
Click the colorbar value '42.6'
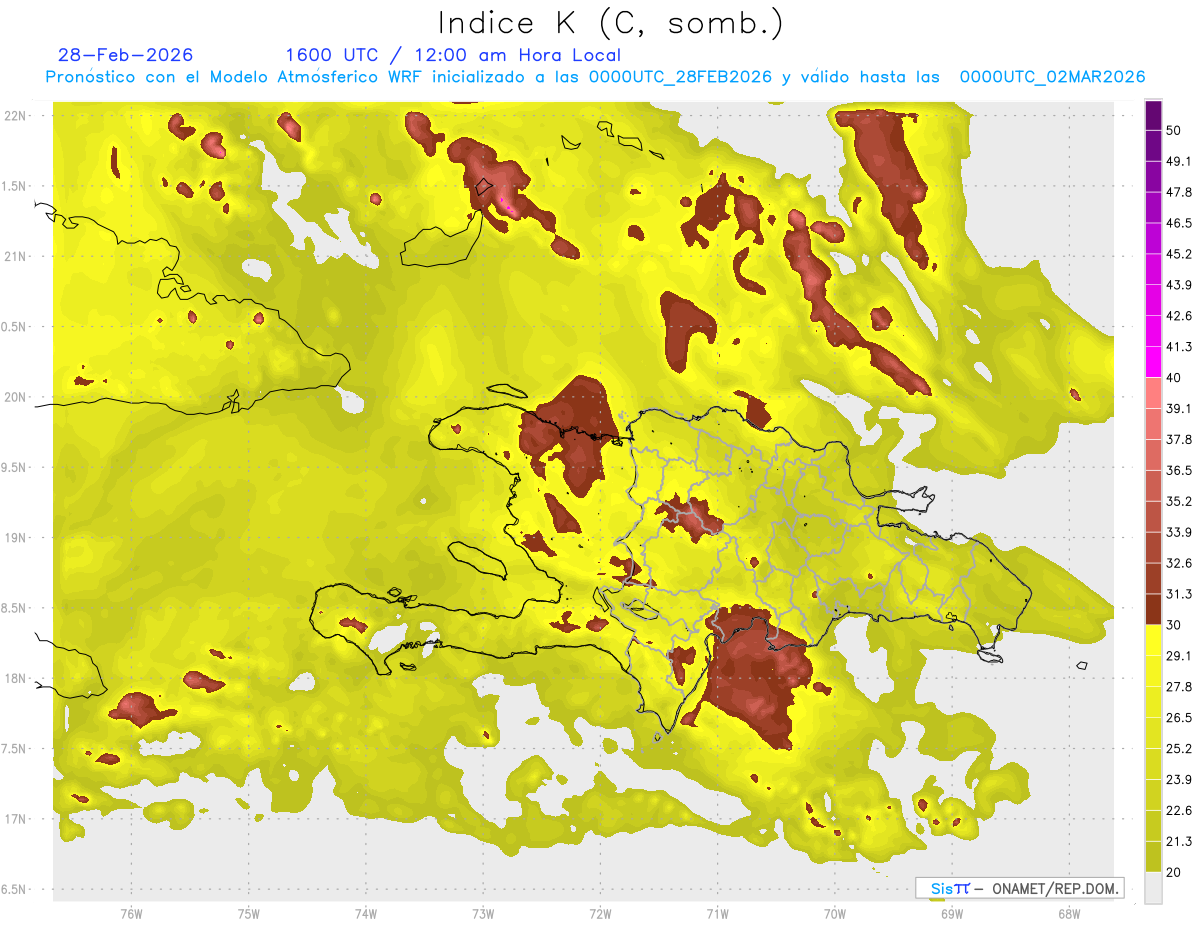point(1178,316)
